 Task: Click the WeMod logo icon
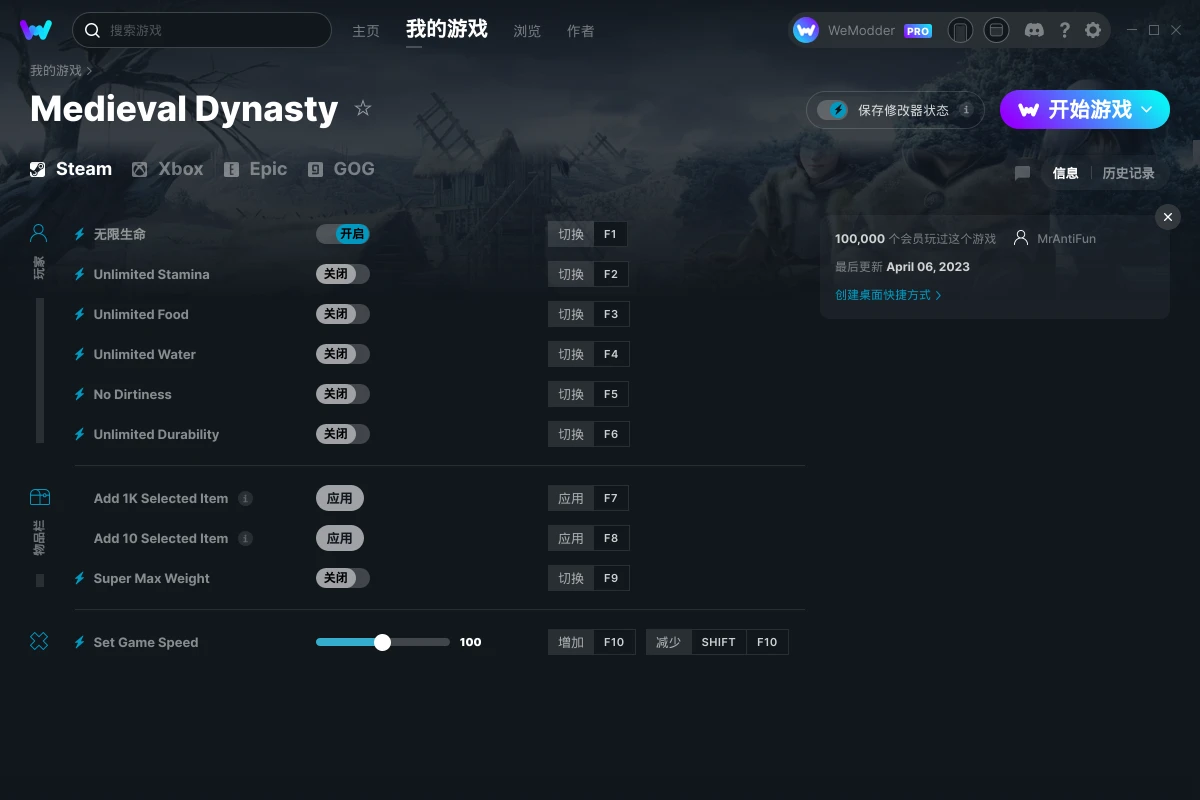tap(36, 30)
